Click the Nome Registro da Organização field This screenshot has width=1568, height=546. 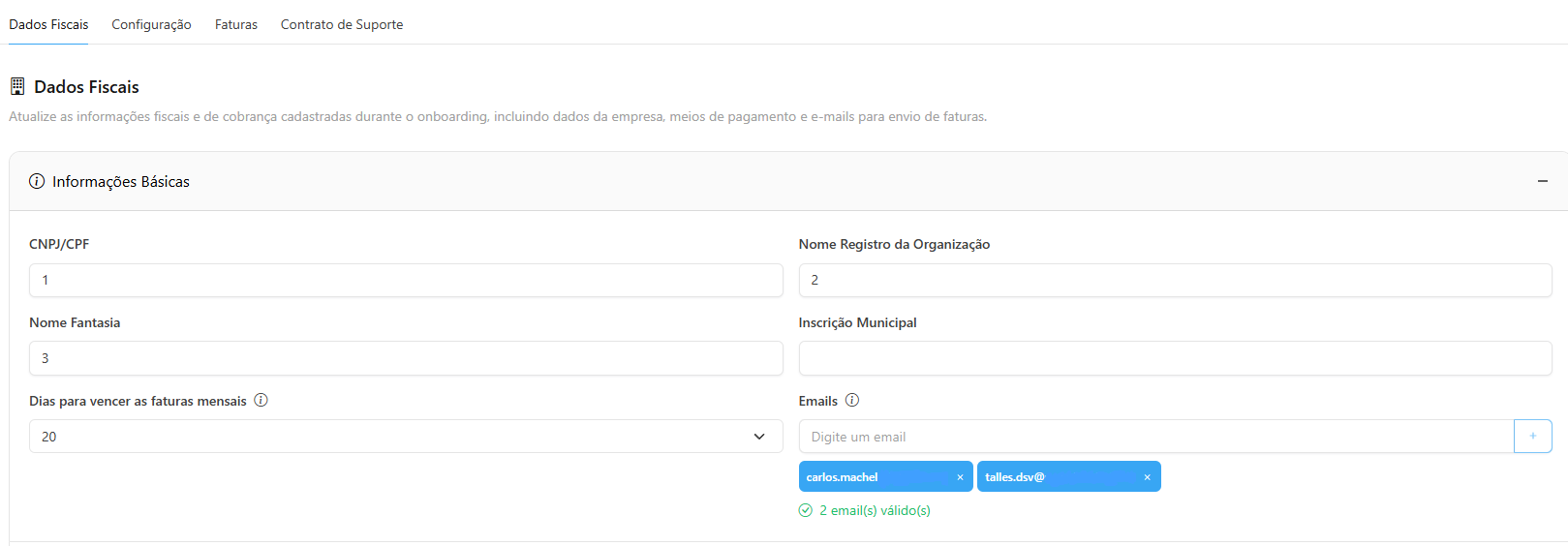click(x=1174, y=281)
